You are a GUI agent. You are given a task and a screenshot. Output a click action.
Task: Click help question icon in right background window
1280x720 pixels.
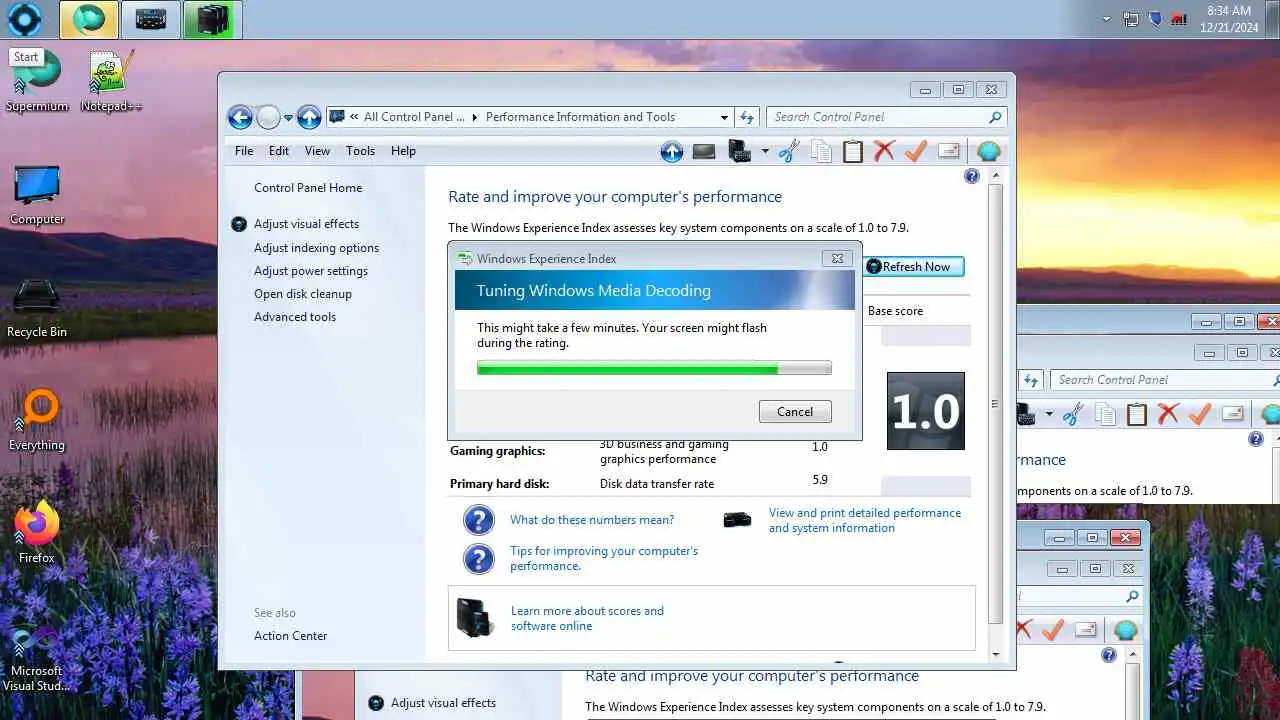(x=1256, y=439)
